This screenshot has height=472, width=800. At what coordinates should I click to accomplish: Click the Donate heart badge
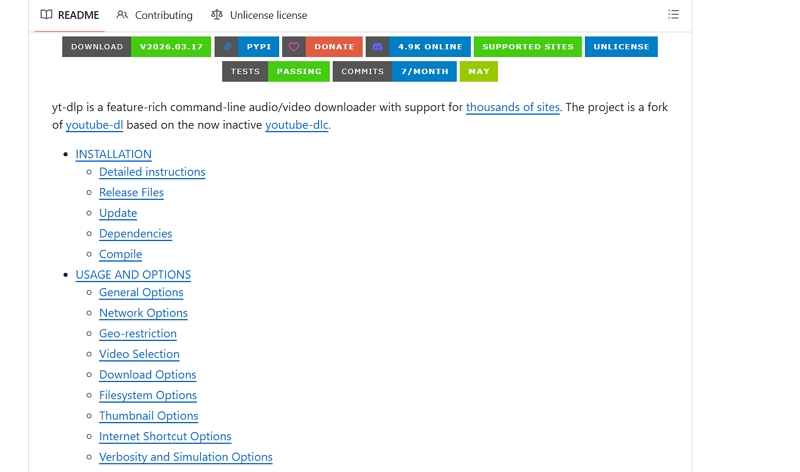[322, 46]
